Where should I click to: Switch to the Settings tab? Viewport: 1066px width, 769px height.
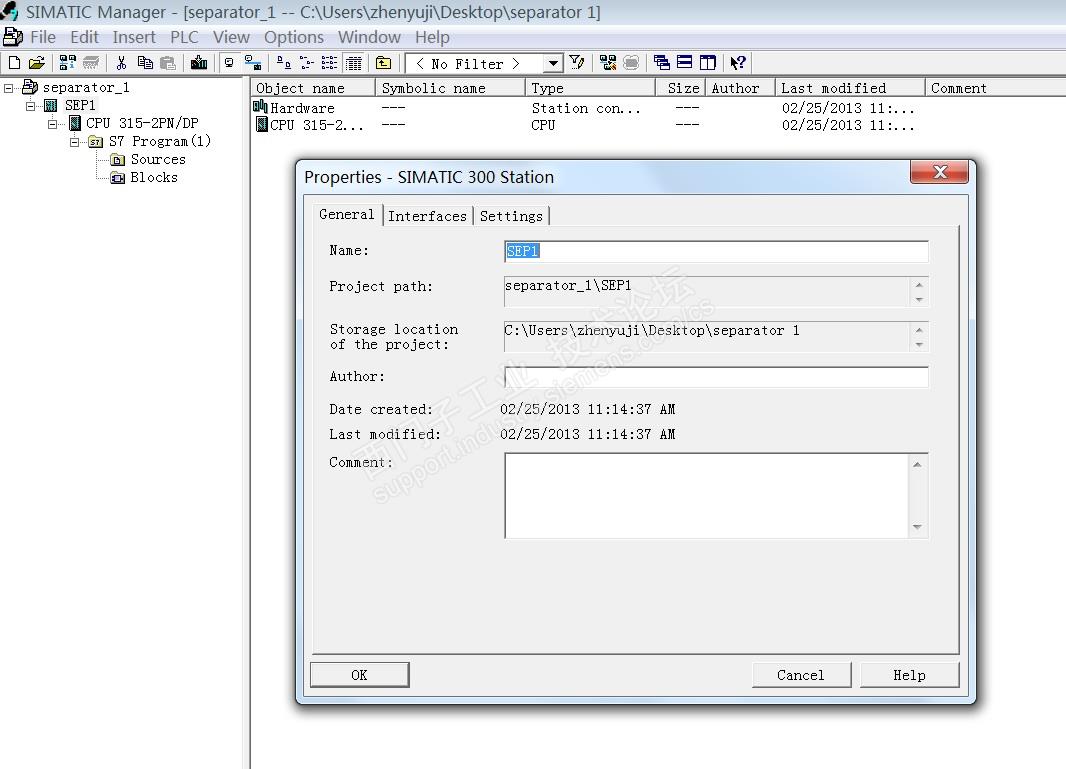511,216
